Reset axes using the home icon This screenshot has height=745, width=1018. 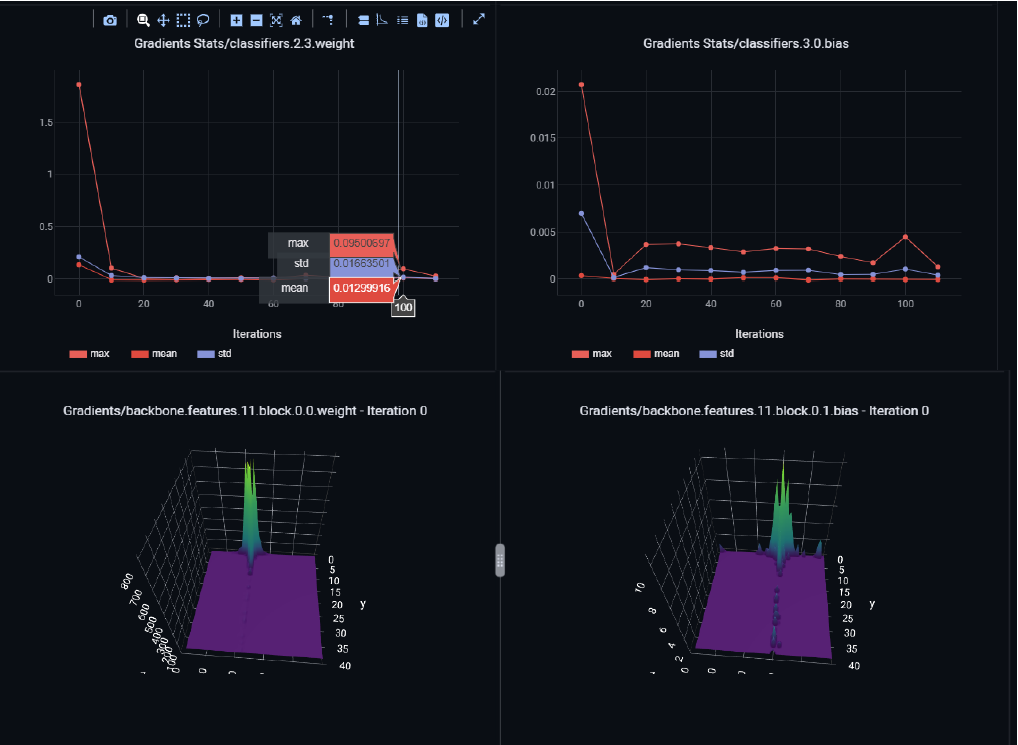pos(296,20)
